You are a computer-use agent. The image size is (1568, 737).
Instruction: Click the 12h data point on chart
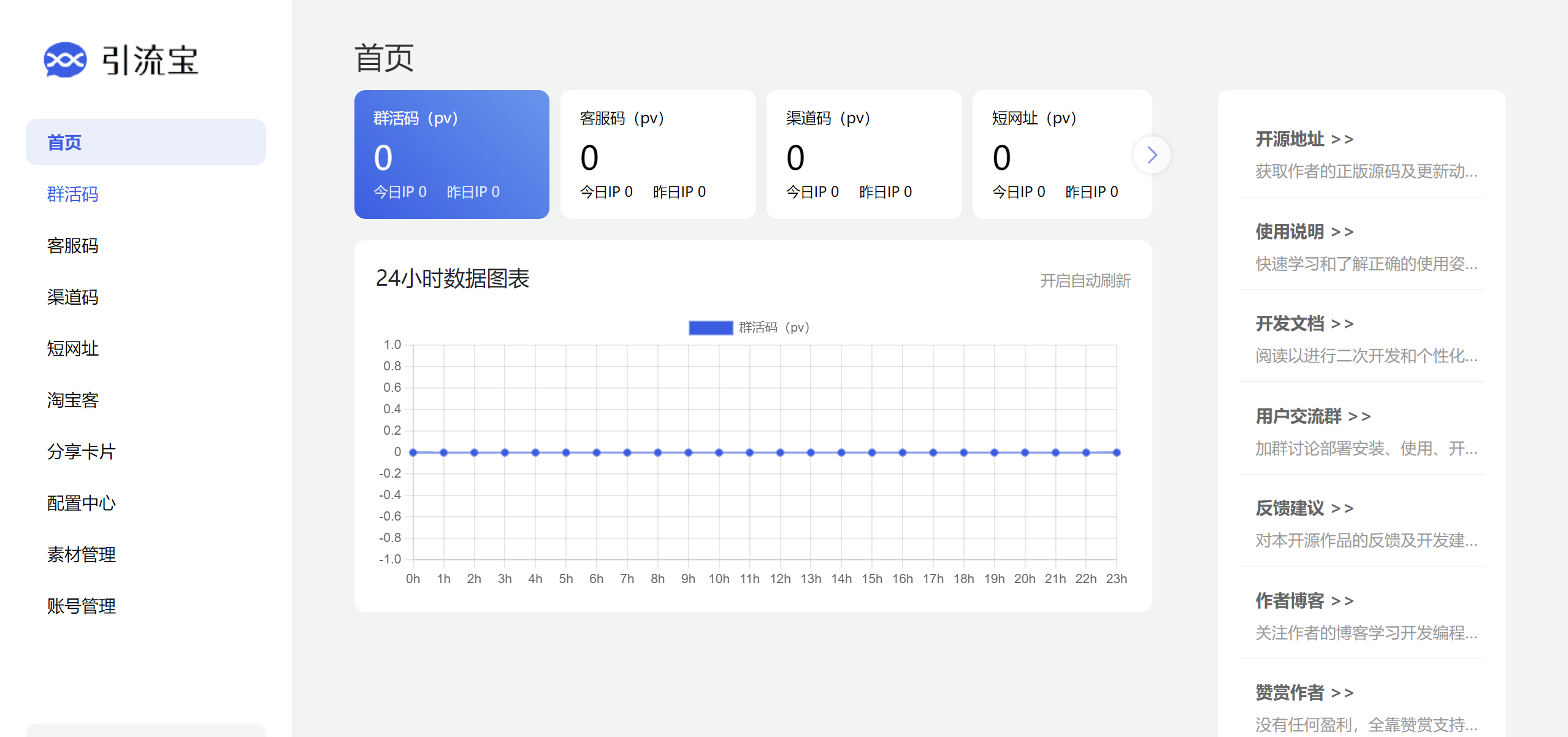point(780,453)
